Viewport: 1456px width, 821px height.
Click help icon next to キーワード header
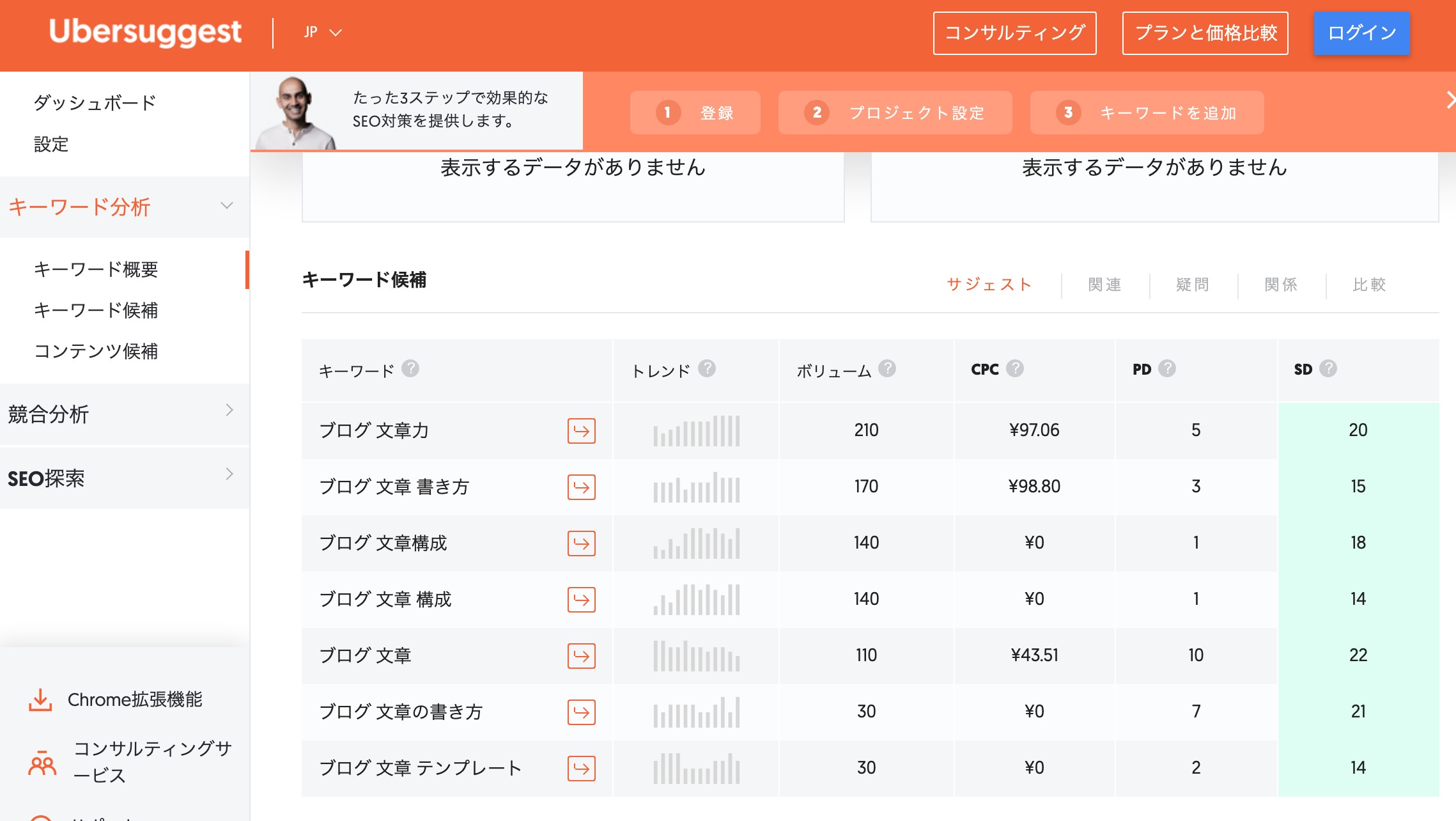tap(410, 369)
